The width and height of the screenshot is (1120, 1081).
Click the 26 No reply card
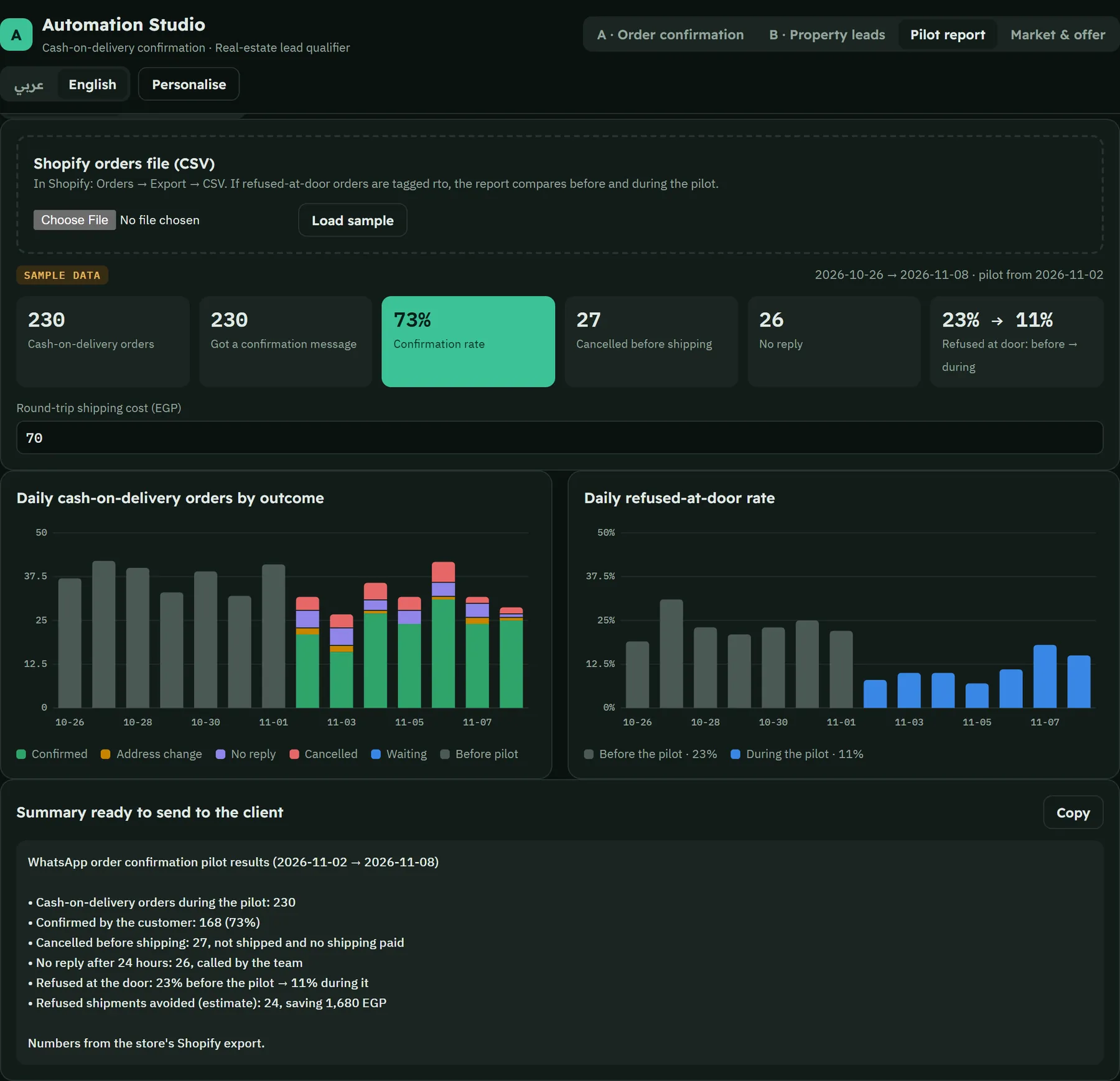tap(834, 341)
